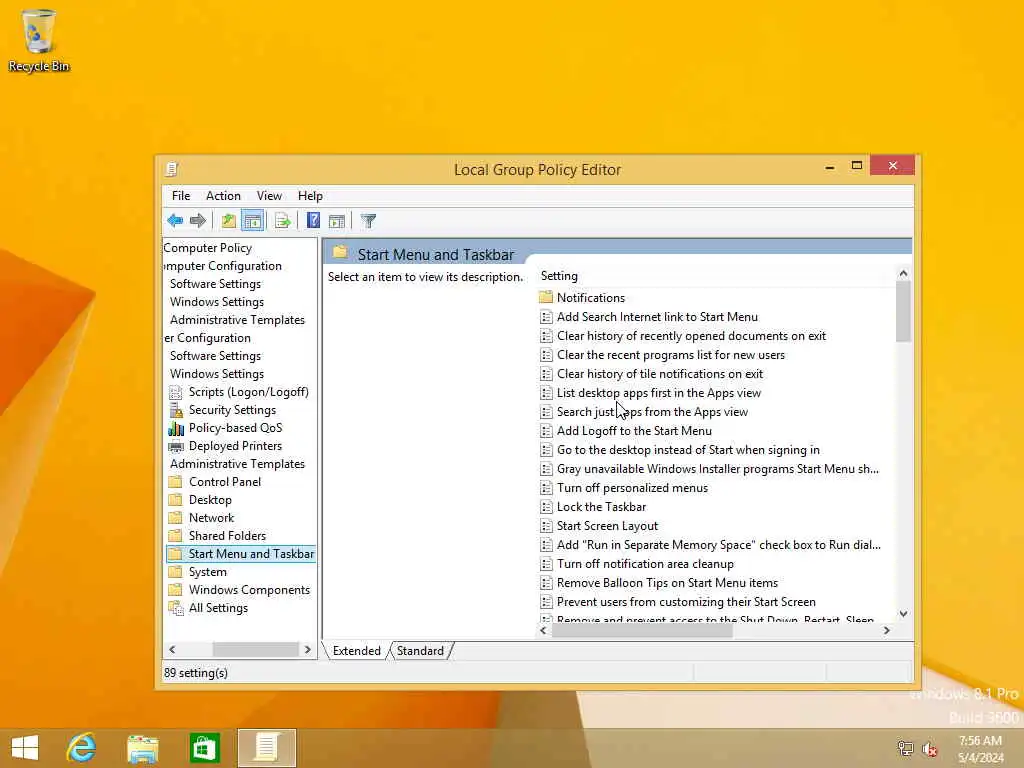The height and width of the screenshot is (768, 1024).
Task: Select Gray unavailable Windows Installer programs setting
Action: (718, 469)
